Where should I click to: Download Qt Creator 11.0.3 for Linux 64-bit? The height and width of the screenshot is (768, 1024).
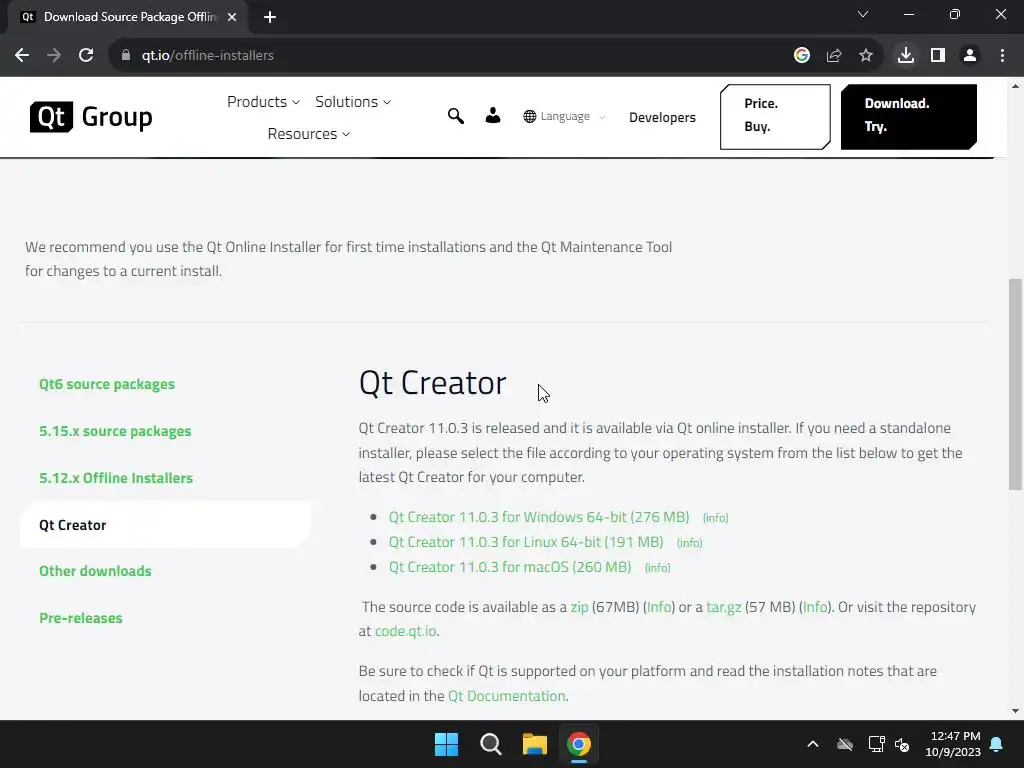(526, 542)
